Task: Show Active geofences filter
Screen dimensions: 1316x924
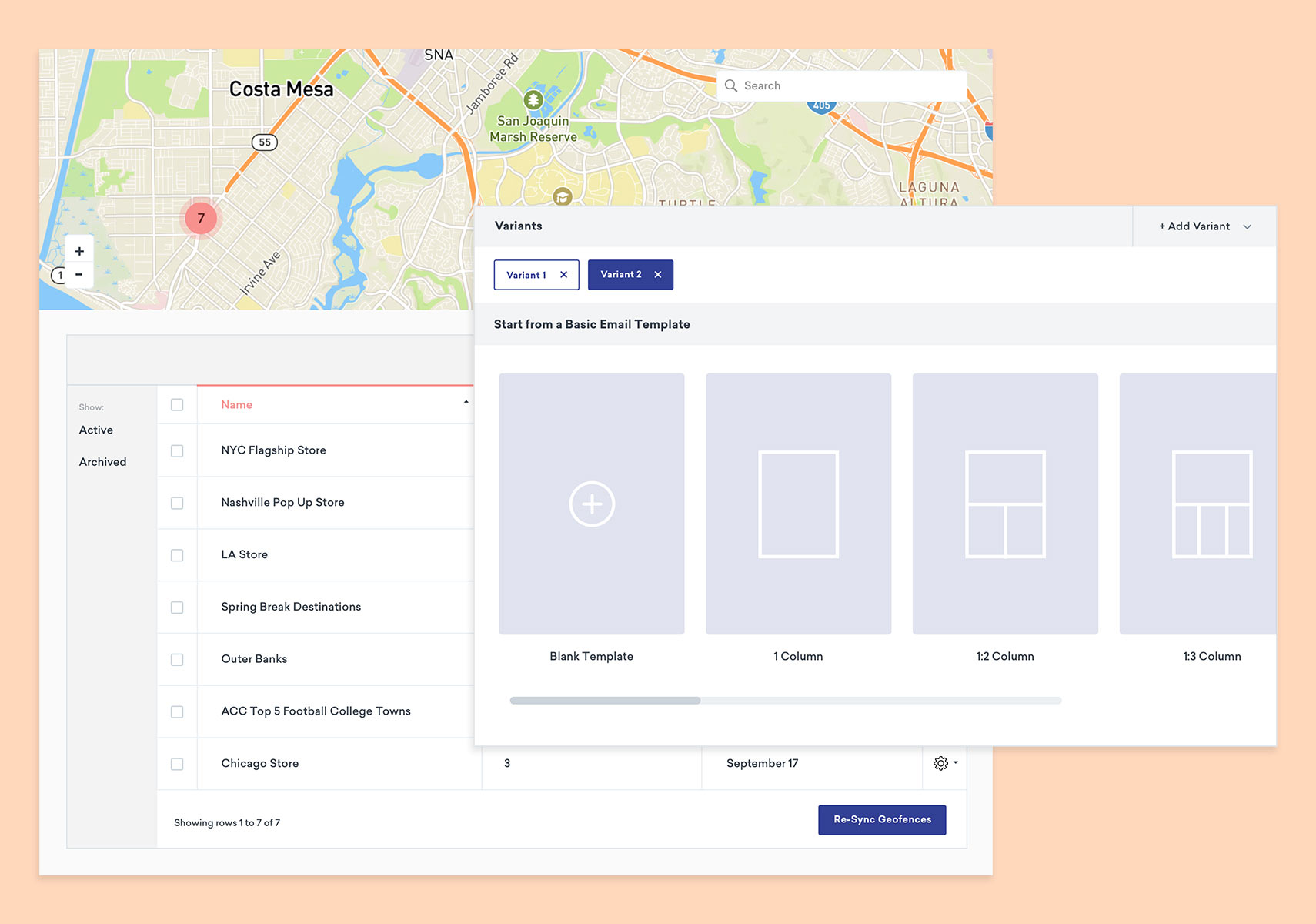Action: click(x=96, y=430)
